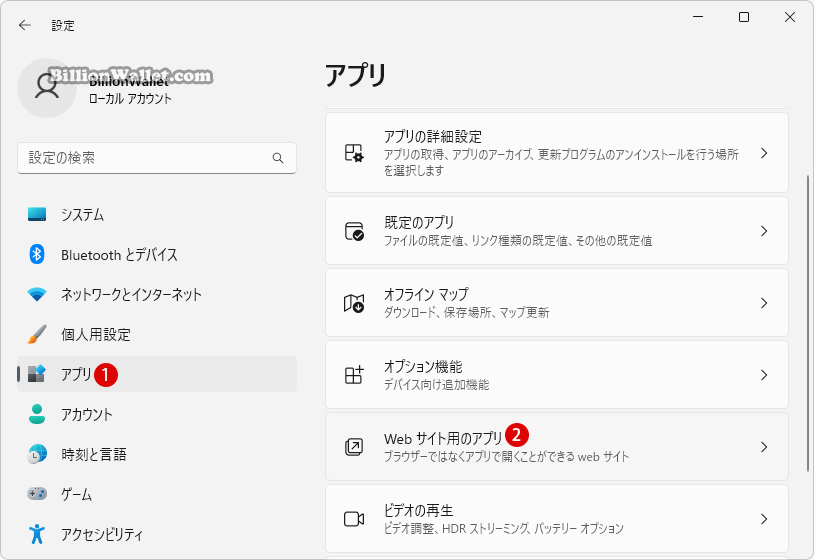Click the 個人用設定 paintbrush icon

pos(37,334)
